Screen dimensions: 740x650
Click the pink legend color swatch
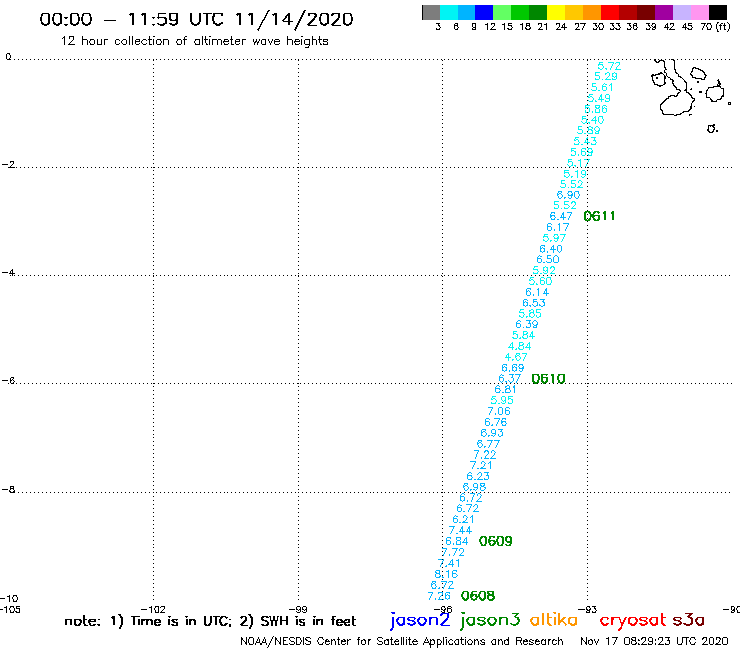point(699,12)
